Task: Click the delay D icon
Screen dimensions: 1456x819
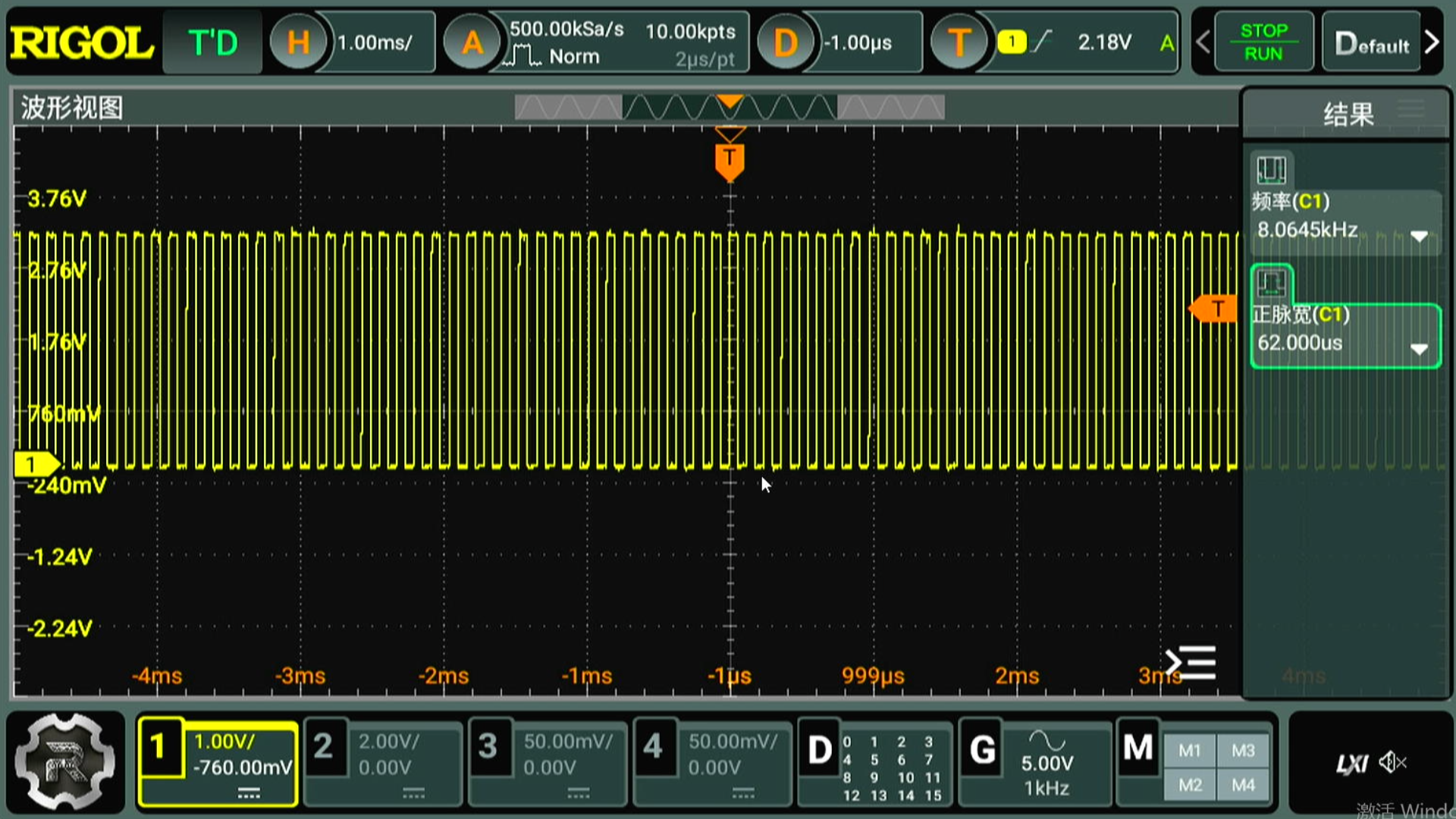Action: pos(785,42)
